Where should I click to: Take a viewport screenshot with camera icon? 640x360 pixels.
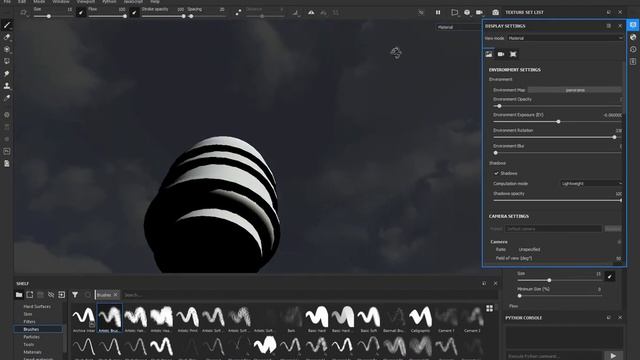click(496, 13)
